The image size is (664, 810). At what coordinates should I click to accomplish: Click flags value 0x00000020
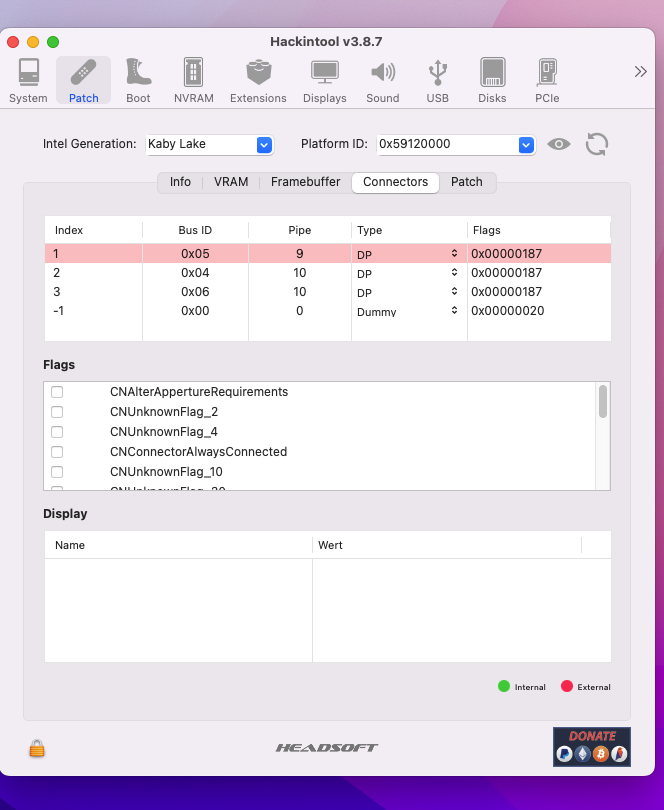tap(507, 311)
